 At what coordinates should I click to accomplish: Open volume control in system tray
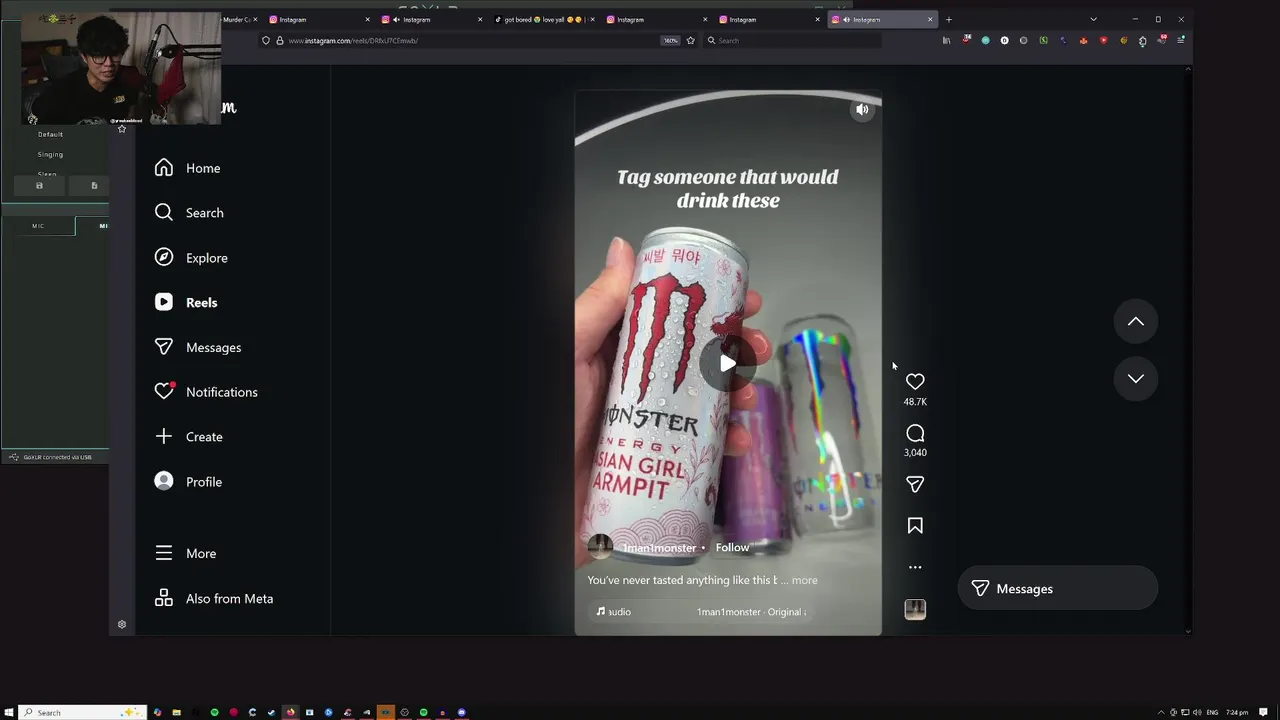tap(1197, 713)
